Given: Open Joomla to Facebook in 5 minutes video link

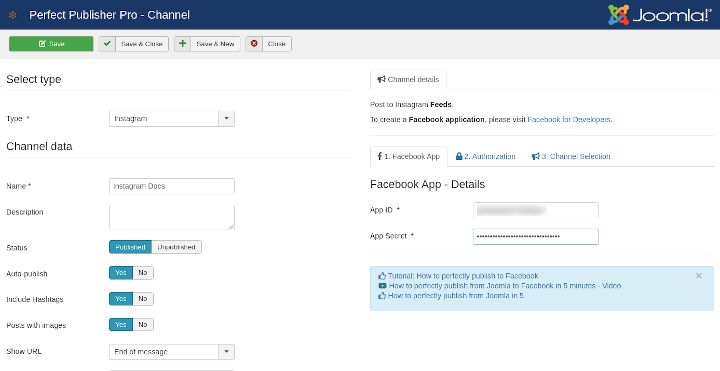Looking at the screenshot, I should pyautogui.click(x=505, y=286).
